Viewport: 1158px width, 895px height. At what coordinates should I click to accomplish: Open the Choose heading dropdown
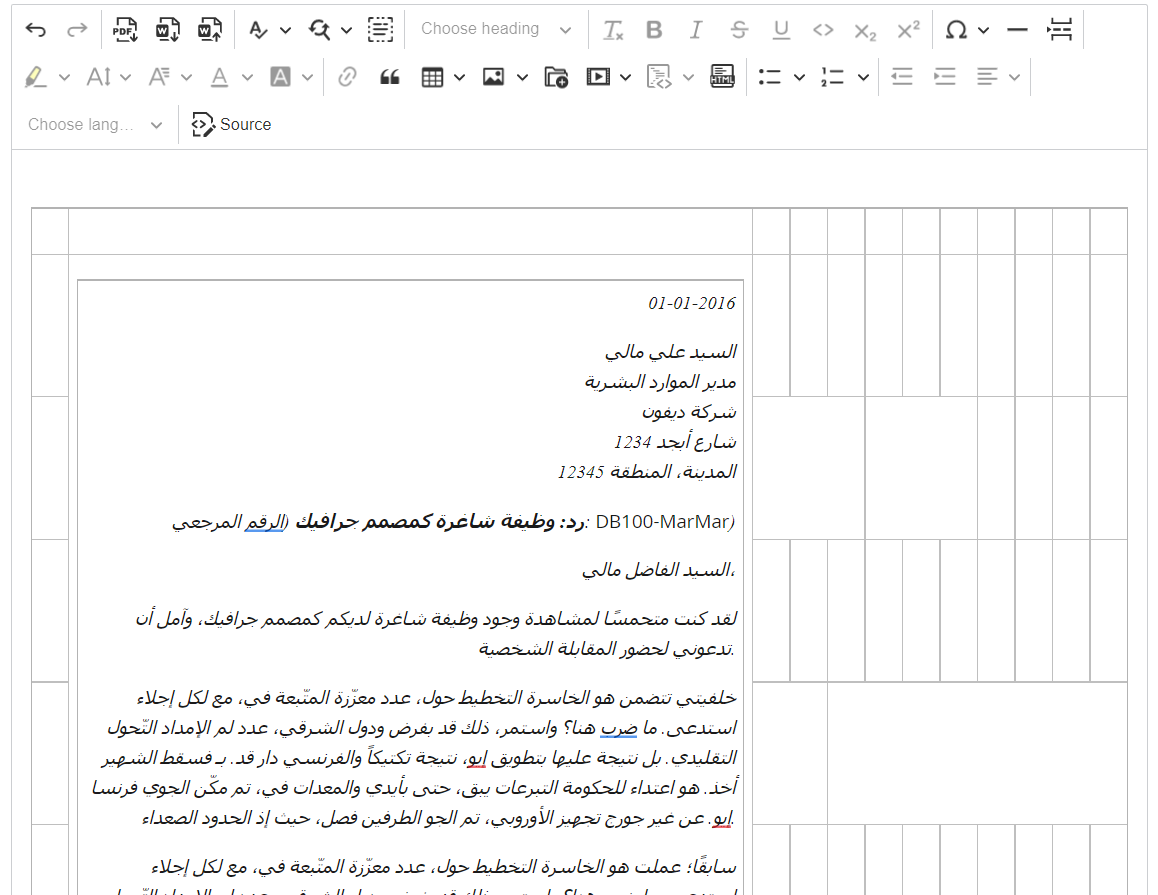(x=496, y=30)
